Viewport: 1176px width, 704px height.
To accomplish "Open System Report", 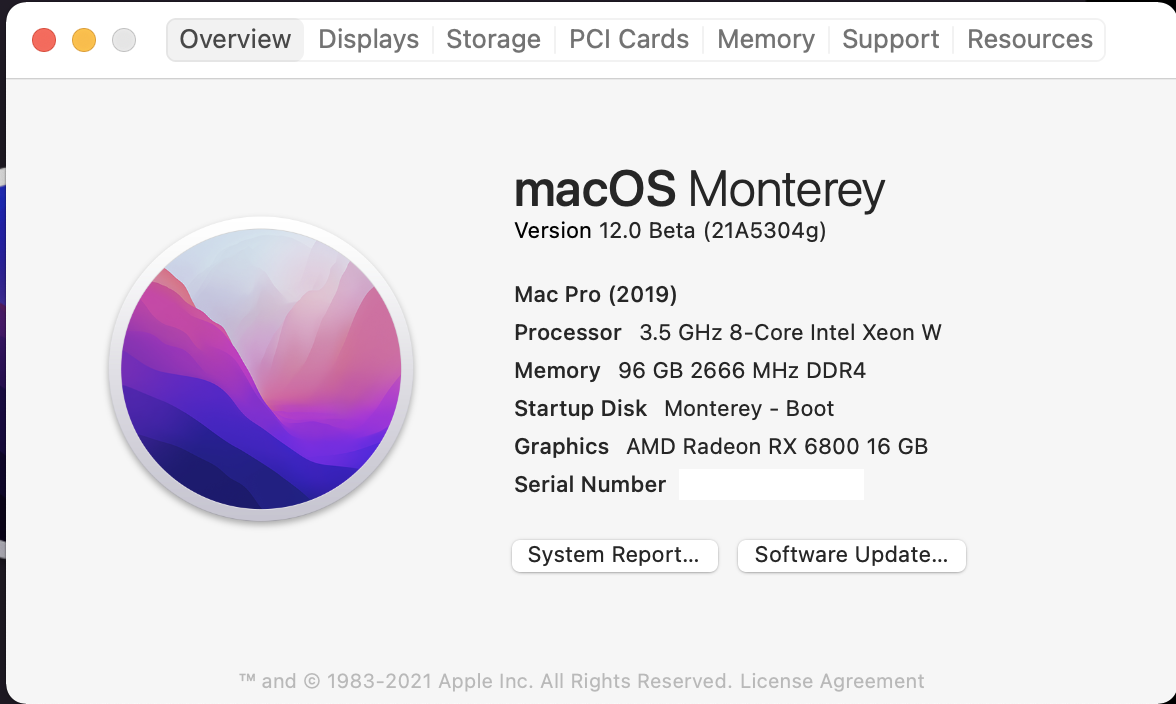I will [x=614, y=555].
